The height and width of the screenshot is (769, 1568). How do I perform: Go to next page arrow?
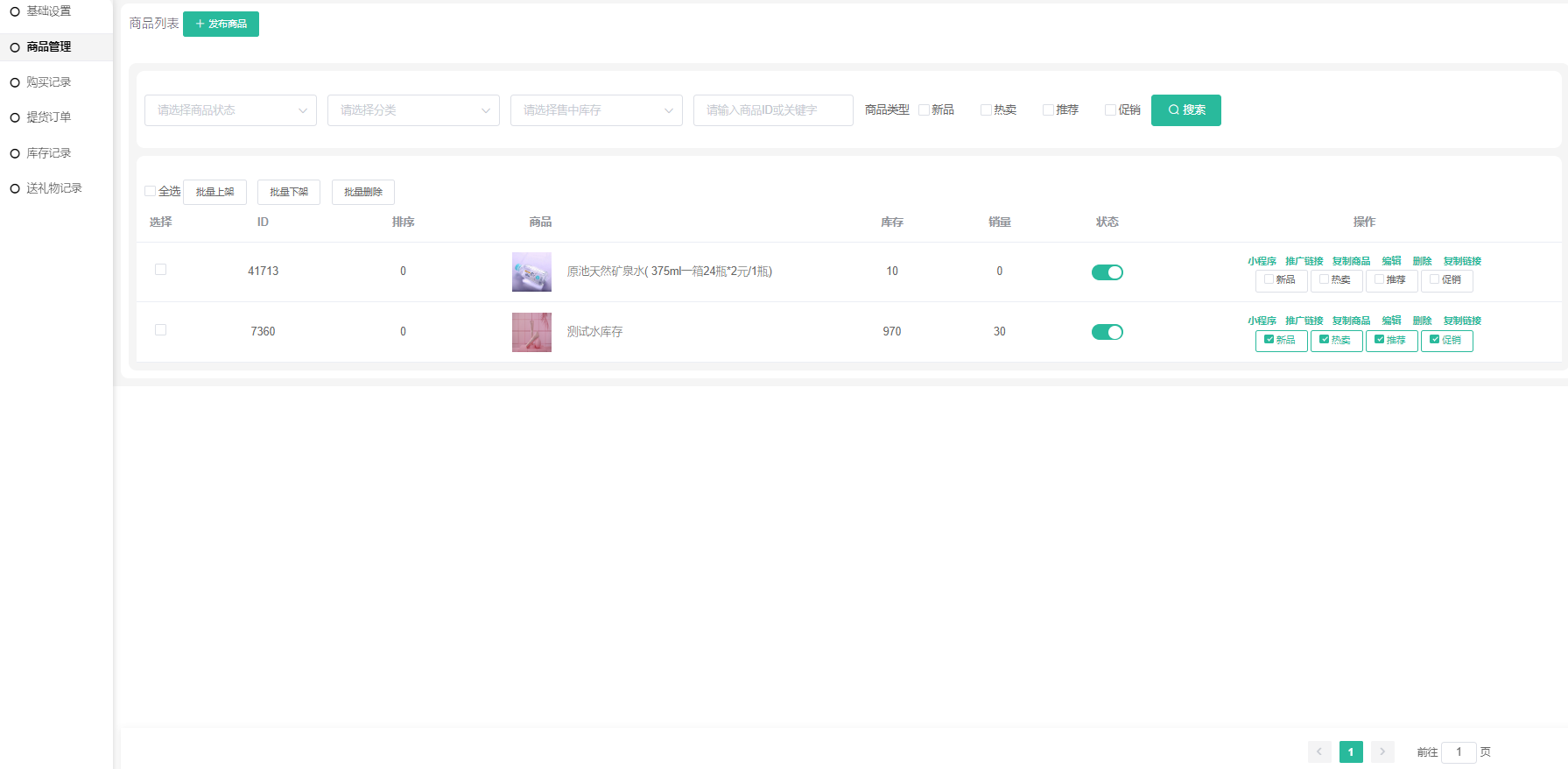(1382, 751)
